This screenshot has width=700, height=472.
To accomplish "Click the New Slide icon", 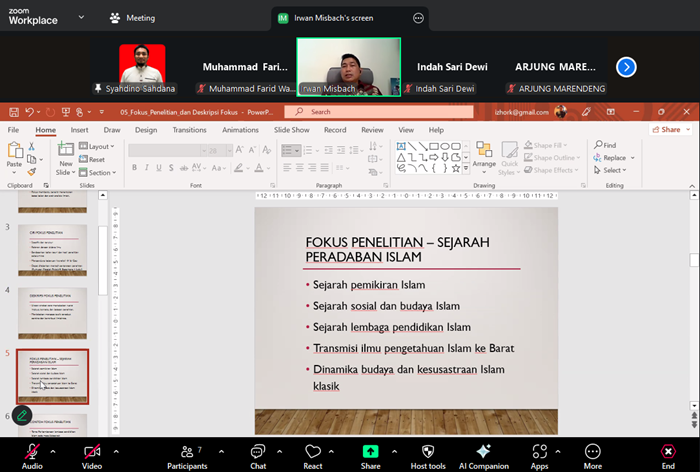I will click(x=66, y=149).
